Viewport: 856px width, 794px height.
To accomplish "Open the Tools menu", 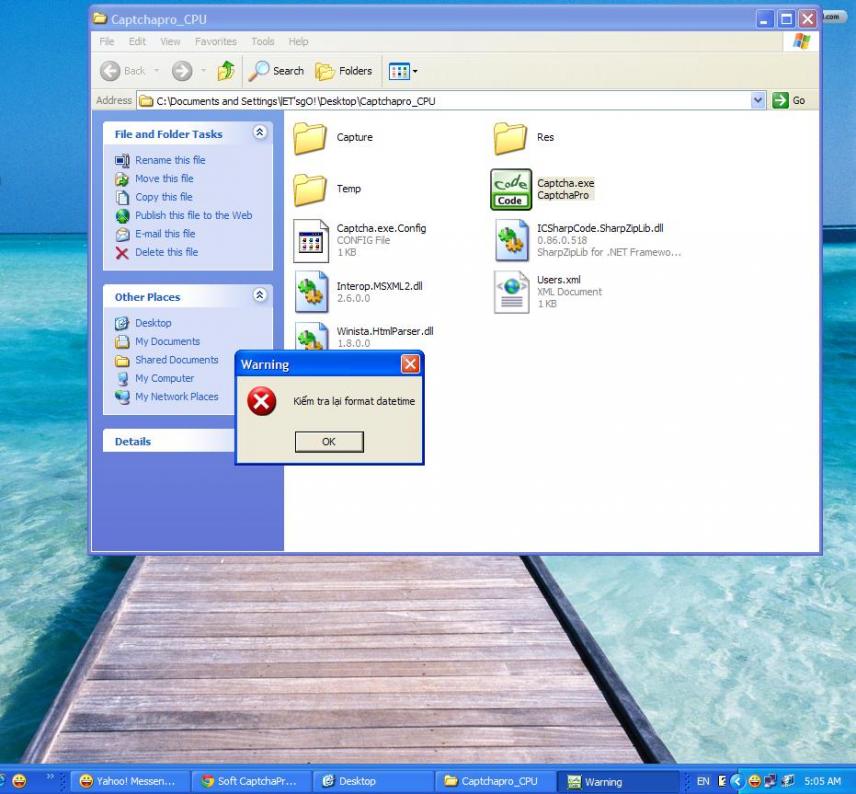I will click(x=263, y=42).
